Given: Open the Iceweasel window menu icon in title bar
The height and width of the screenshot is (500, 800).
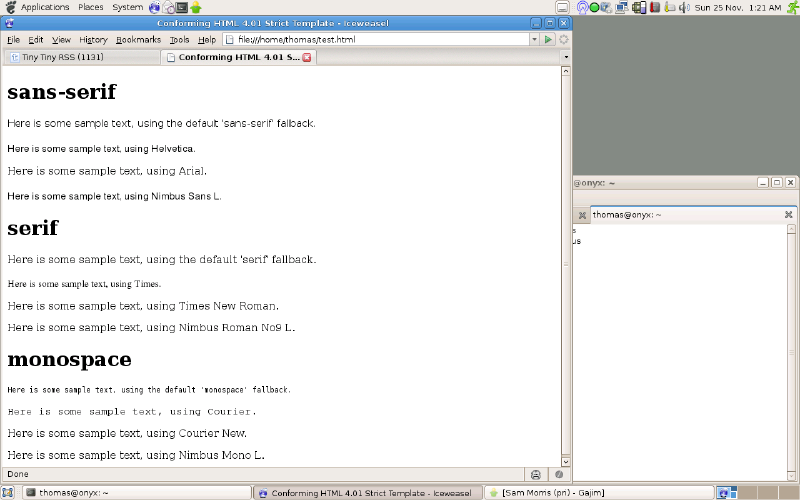Looking at the screenshot, I should 9,23.
